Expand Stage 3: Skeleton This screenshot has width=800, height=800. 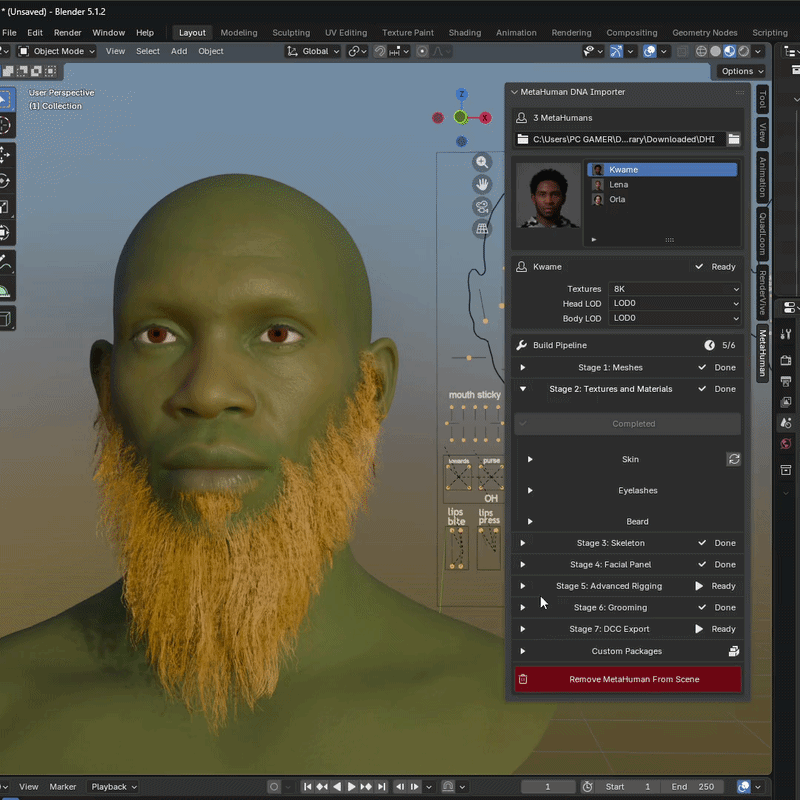tap(522, 543)
